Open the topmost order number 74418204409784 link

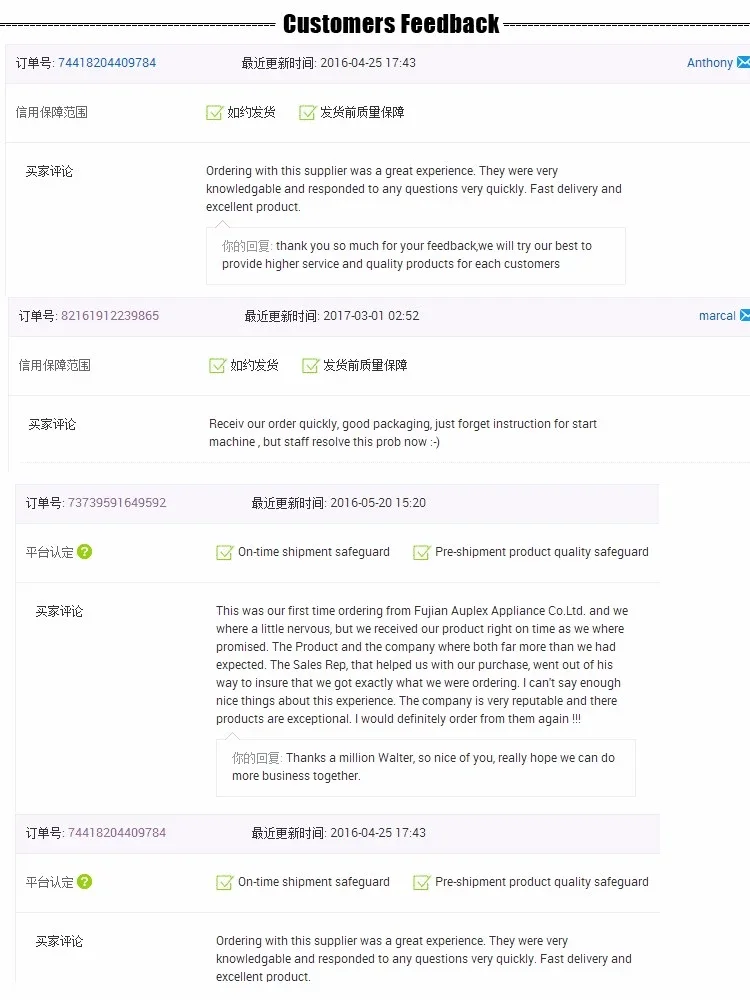pyautogui.click(x=107, y=63)
